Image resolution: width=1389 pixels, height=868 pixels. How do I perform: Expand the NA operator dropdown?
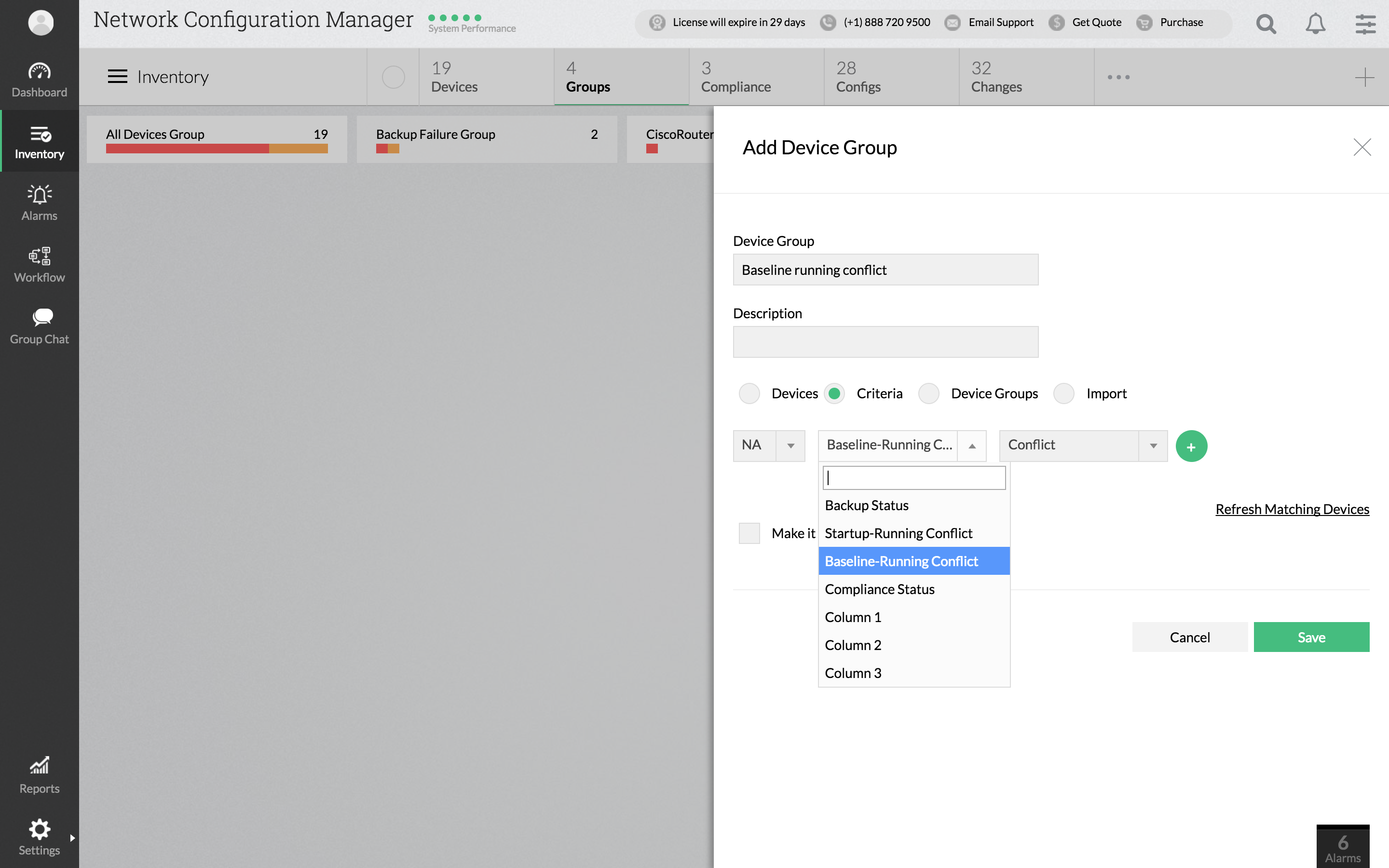[x=790, y=446]
